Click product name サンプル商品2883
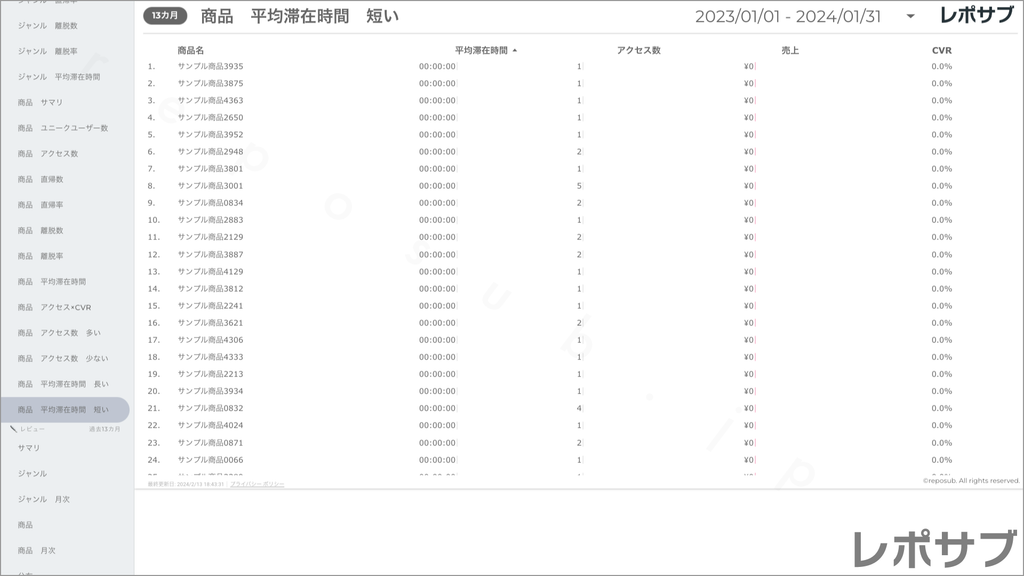The width and height of the screenshot is (1024, 576). click(x=210, y=220)
